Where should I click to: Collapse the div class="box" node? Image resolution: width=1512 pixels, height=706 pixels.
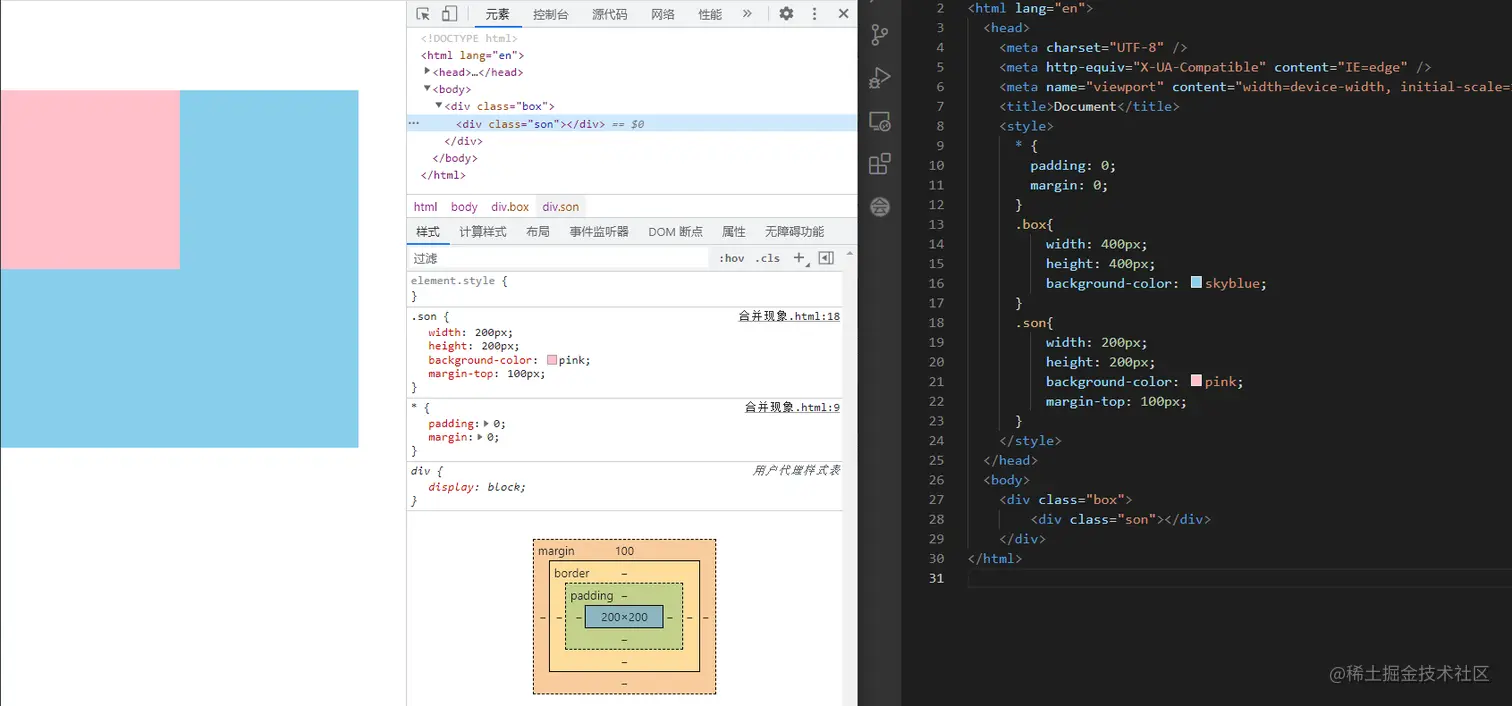(439, 106)
